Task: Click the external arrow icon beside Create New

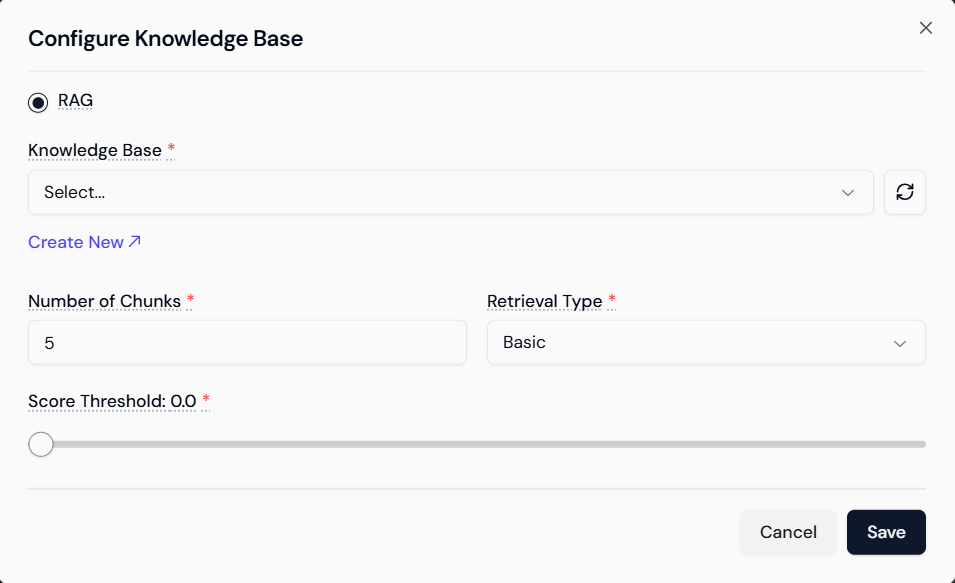Action: (135, 241)
